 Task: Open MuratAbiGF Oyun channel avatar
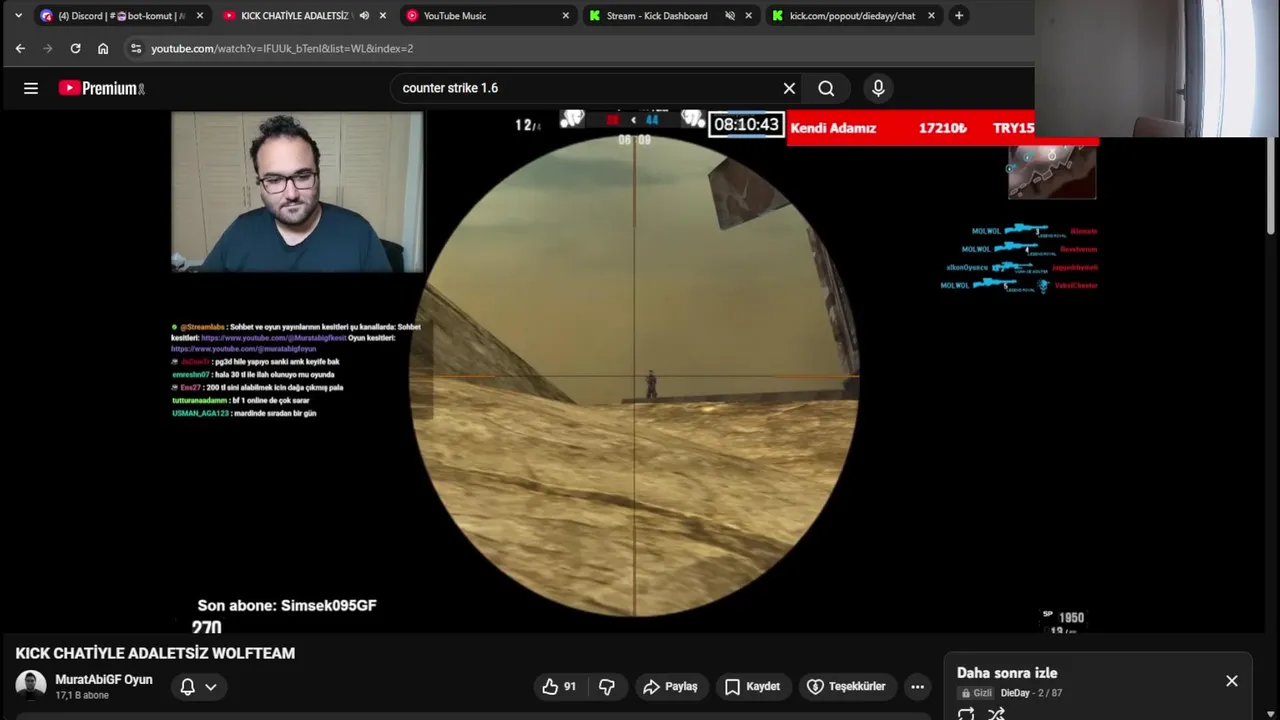30,686
